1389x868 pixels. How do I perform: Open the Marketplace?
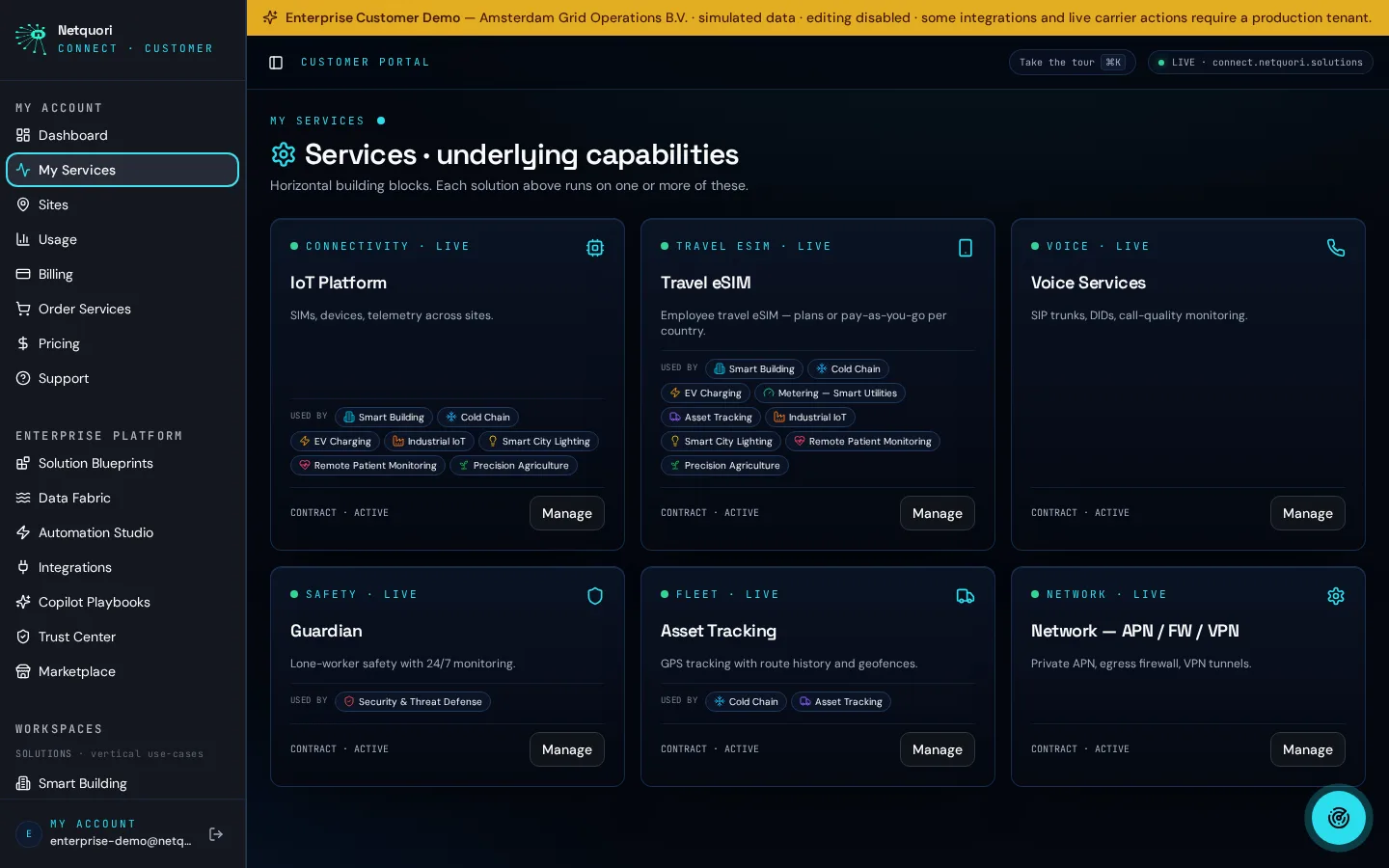(123, 671)
